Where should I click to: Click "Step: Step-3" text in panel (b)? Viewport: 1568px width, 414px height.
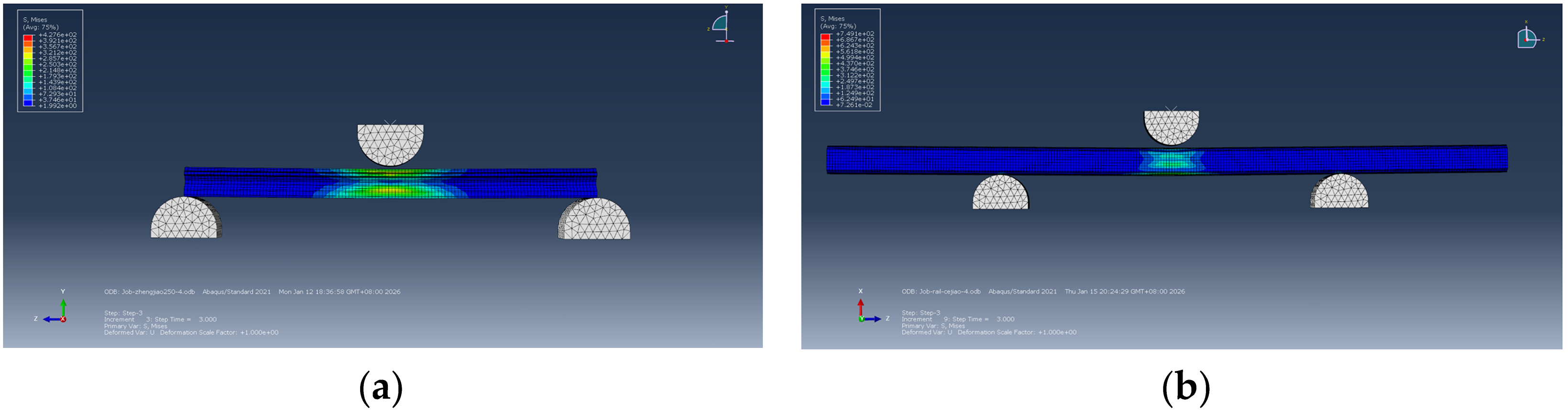[921, 313]
